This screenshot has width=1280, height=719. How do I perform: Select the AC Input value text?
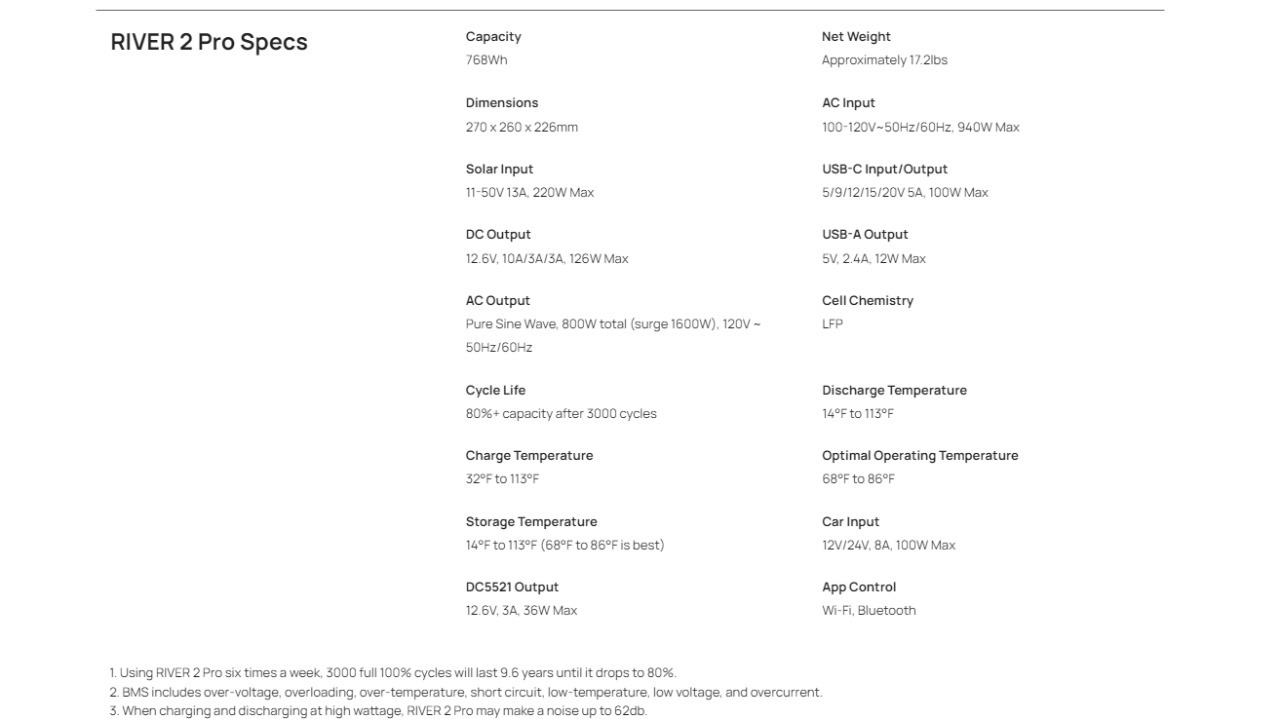click(920, 127)
